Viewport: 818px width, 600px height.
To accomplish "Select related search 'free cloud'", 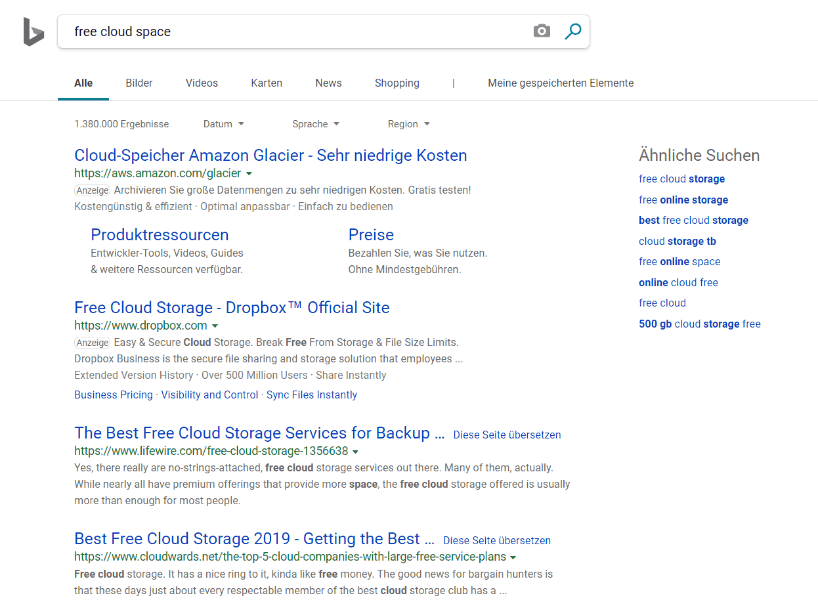I will tap(662, 303).
